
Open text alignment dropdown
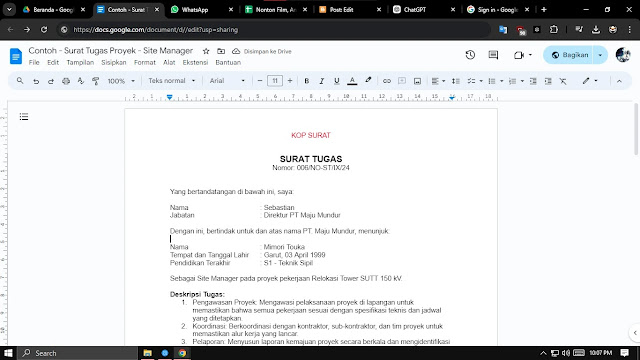tap(438, 81)
